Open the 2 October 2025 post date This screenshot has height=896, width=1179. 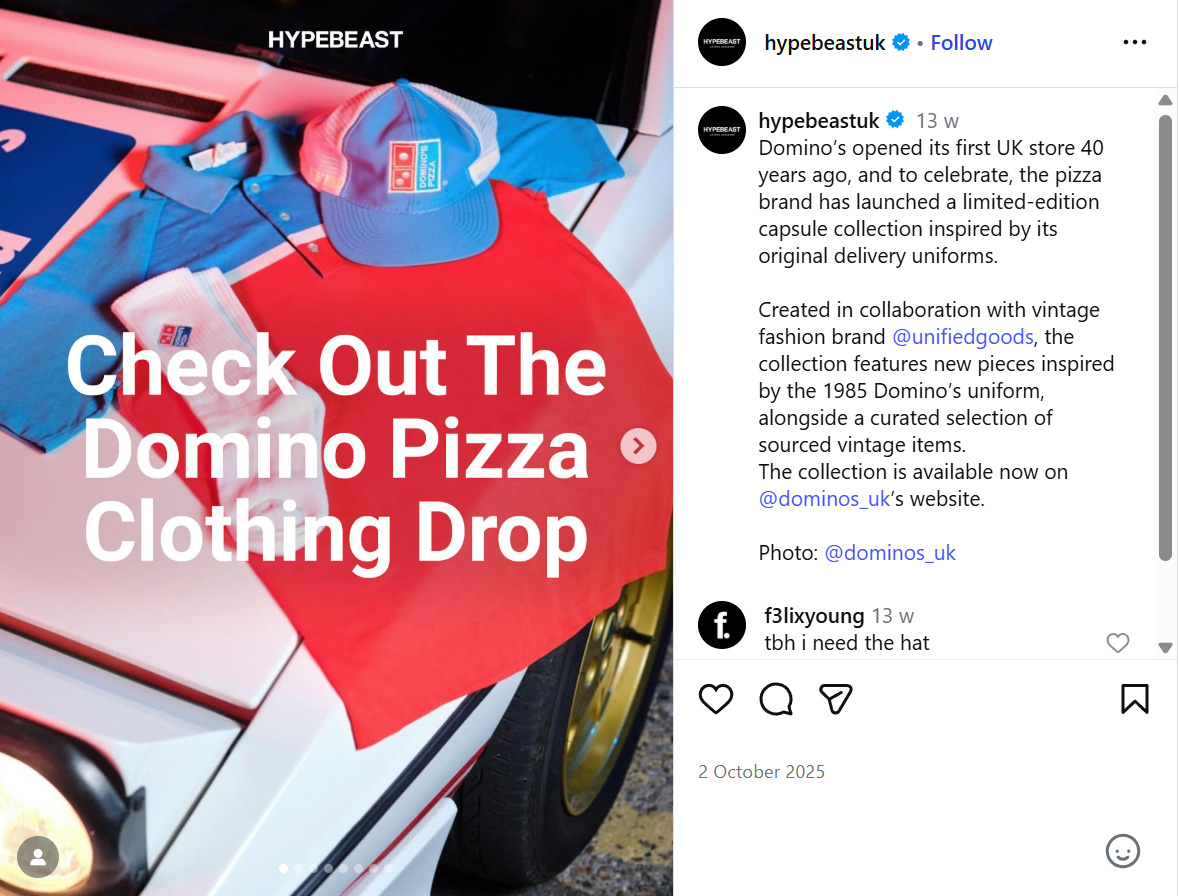click(761, 772)
